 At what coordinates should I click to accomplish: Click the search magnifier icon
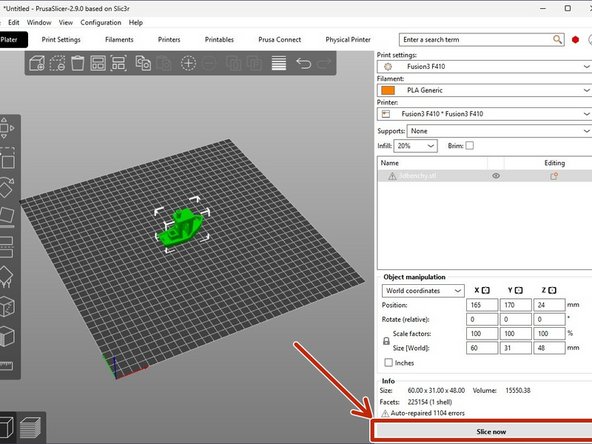pos(557,39)
